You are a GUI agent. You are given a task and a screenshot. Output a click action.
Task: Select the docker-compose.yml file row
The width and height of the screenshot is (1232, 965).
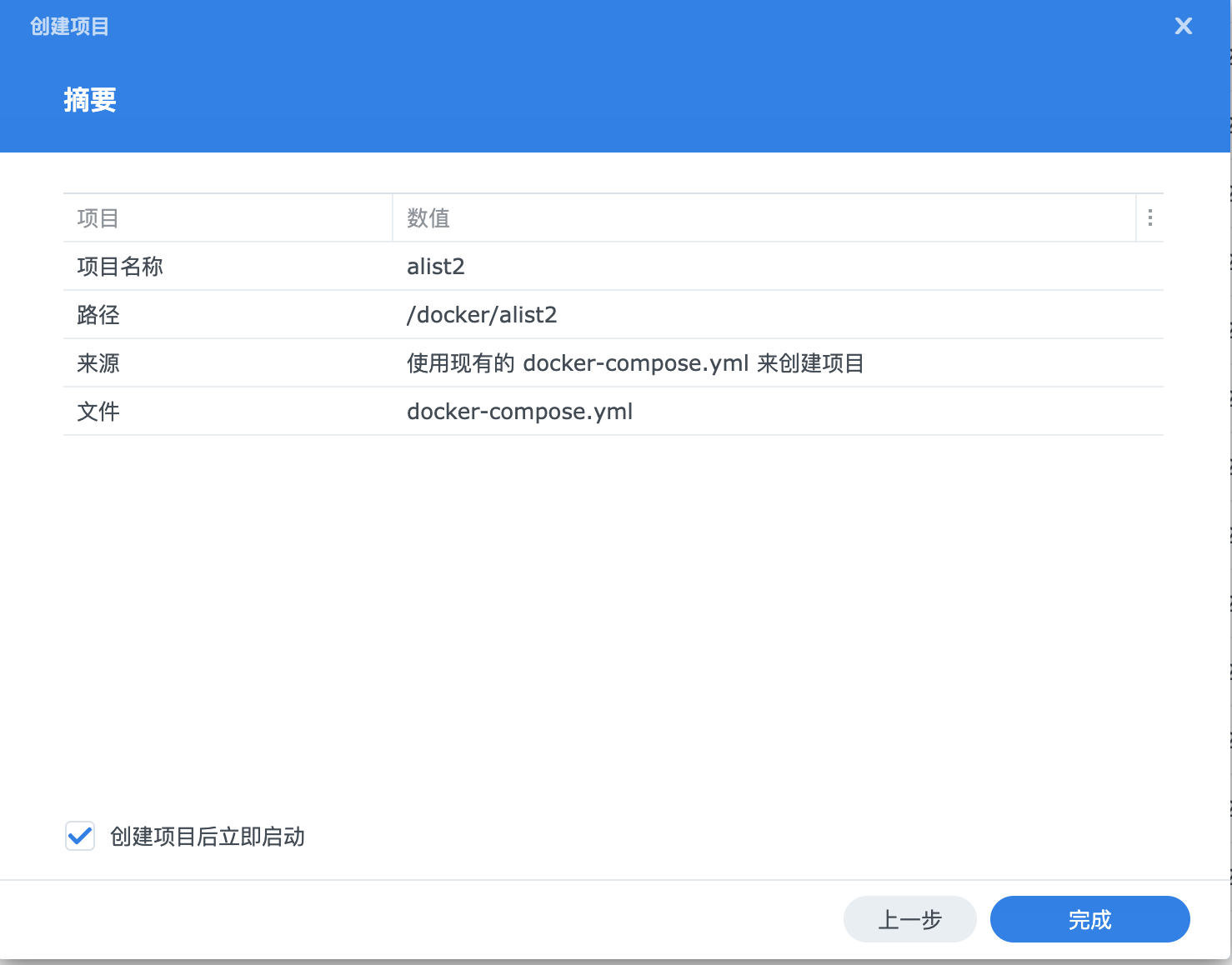tap(519, 411)
